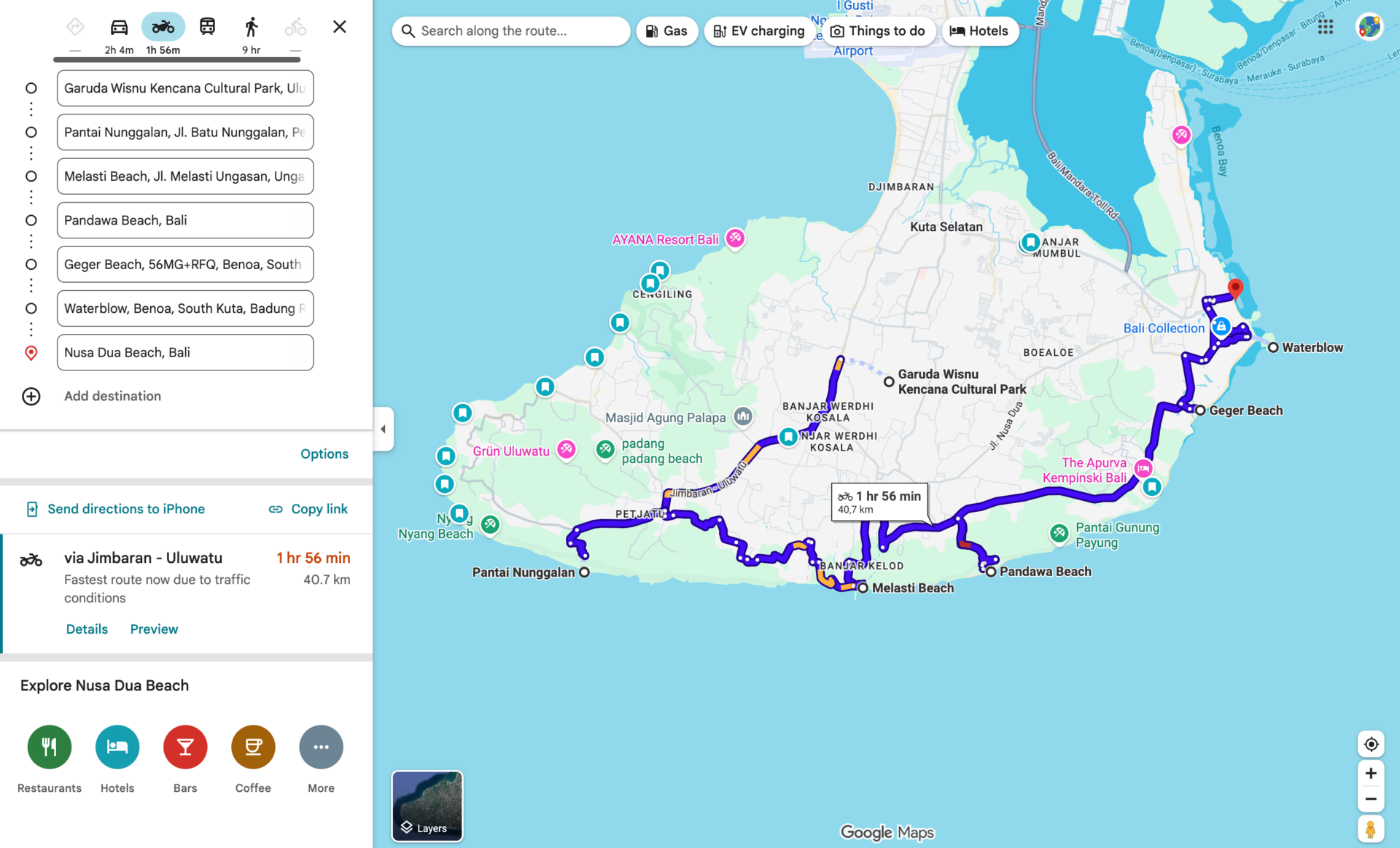
Task: Edit the Nusa Dua Beach destination field
Action: coord(185,352)
